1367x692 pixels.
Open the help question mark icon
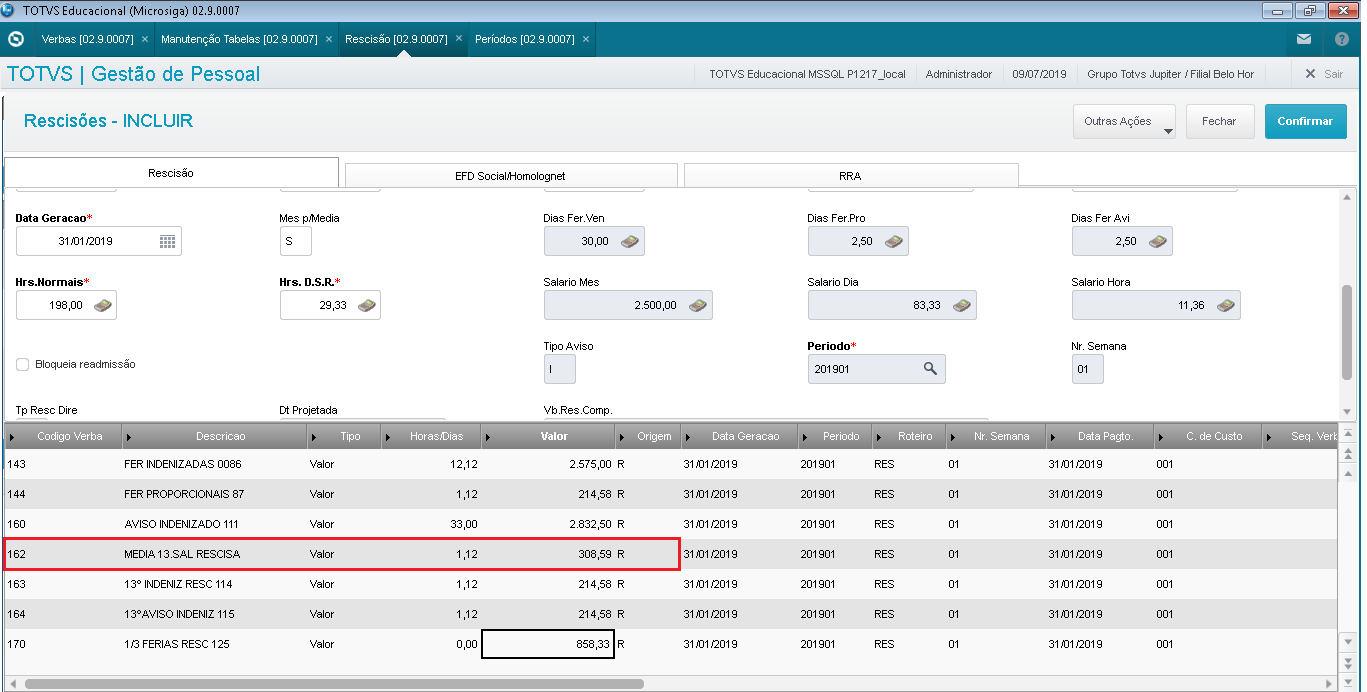(x=1342, y=39)
